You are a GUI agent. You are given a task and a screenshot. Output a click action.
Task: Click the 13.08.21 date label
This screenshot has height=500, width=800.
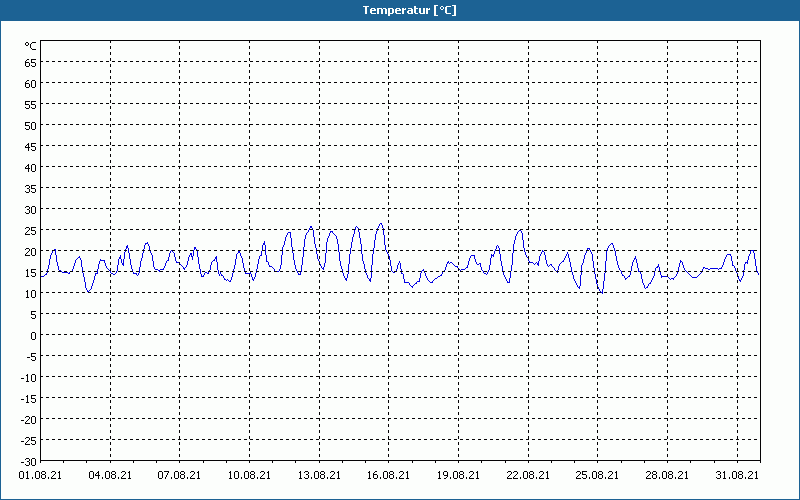(x=319, y=475)
